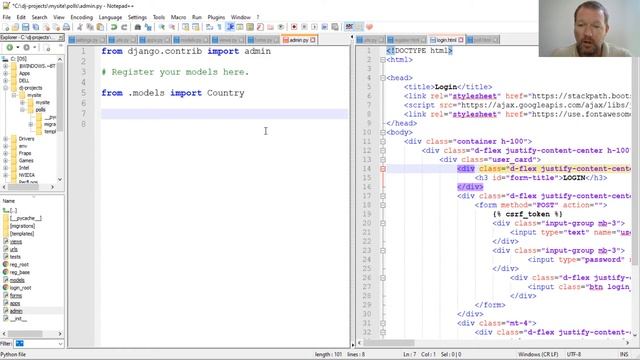Close the admin.py tab with its red X
640x360 pixels.
313,40
